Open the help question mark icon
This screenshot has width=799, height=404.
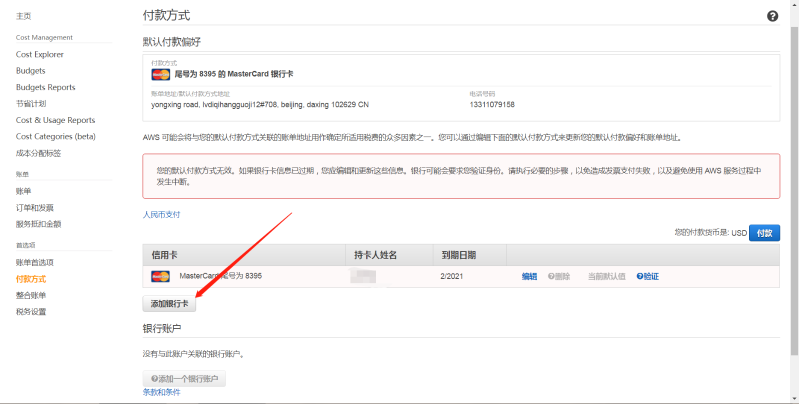click(x=773, y=16)
